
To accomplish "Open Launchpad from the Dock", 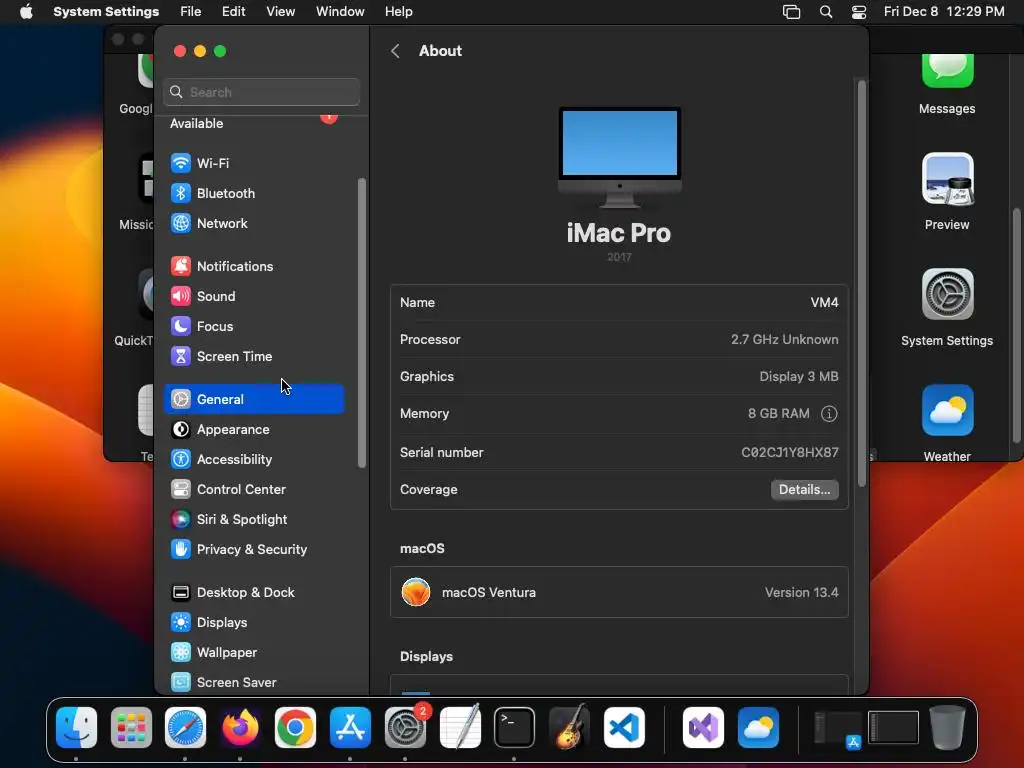I will (x=131, y=727).
